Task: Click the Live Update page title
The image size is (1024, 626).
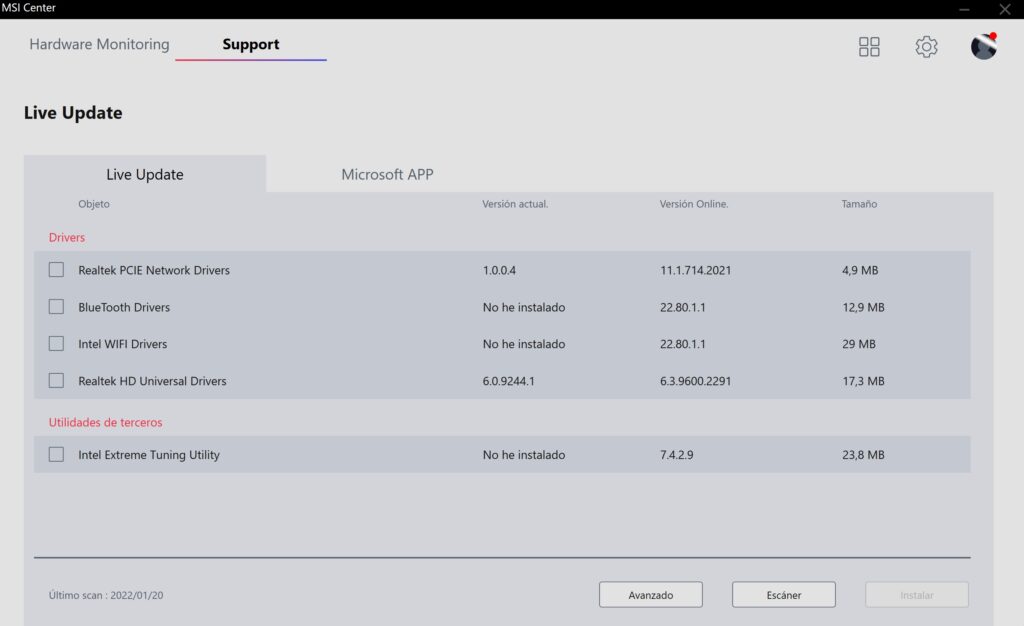Action: tap(73, 113)
